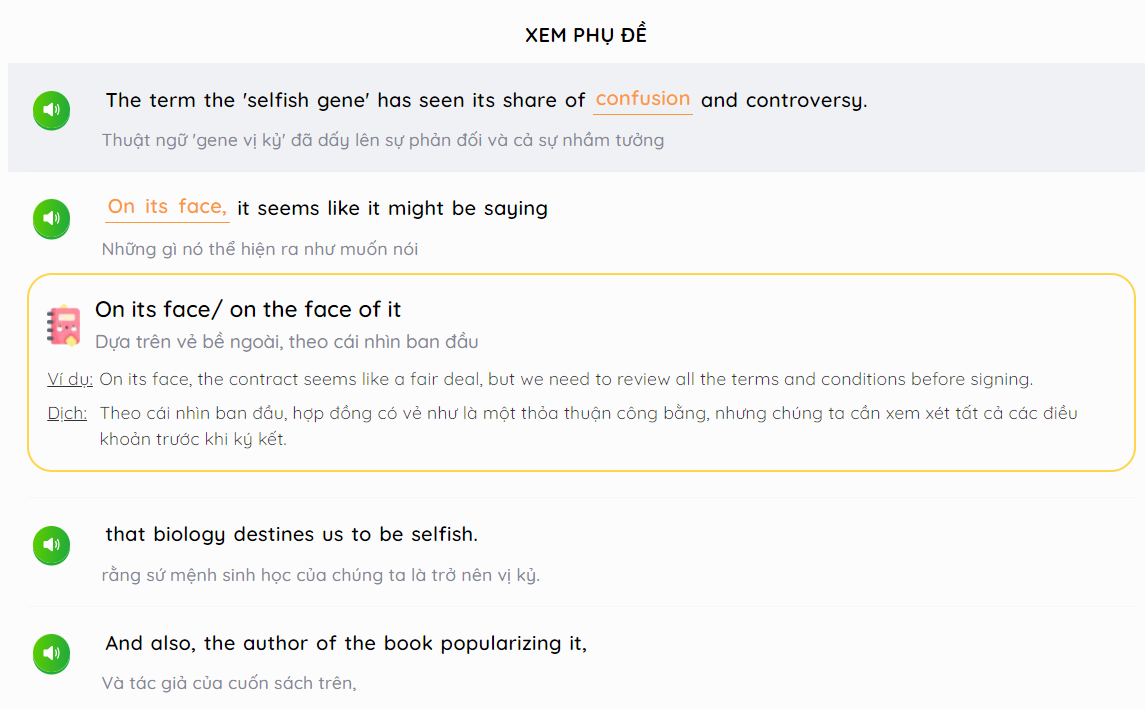Screen dimensions: 1145x709
Task: Select the sentence 'that biology destines us to be selfish.'
Action: click(291, 534)
